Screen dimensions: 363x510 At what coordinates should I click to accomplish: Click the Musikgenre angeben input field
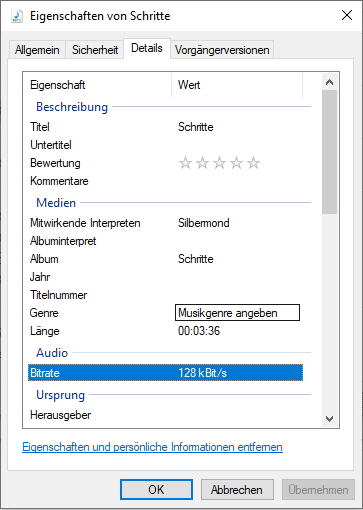(x=237, y=313)
